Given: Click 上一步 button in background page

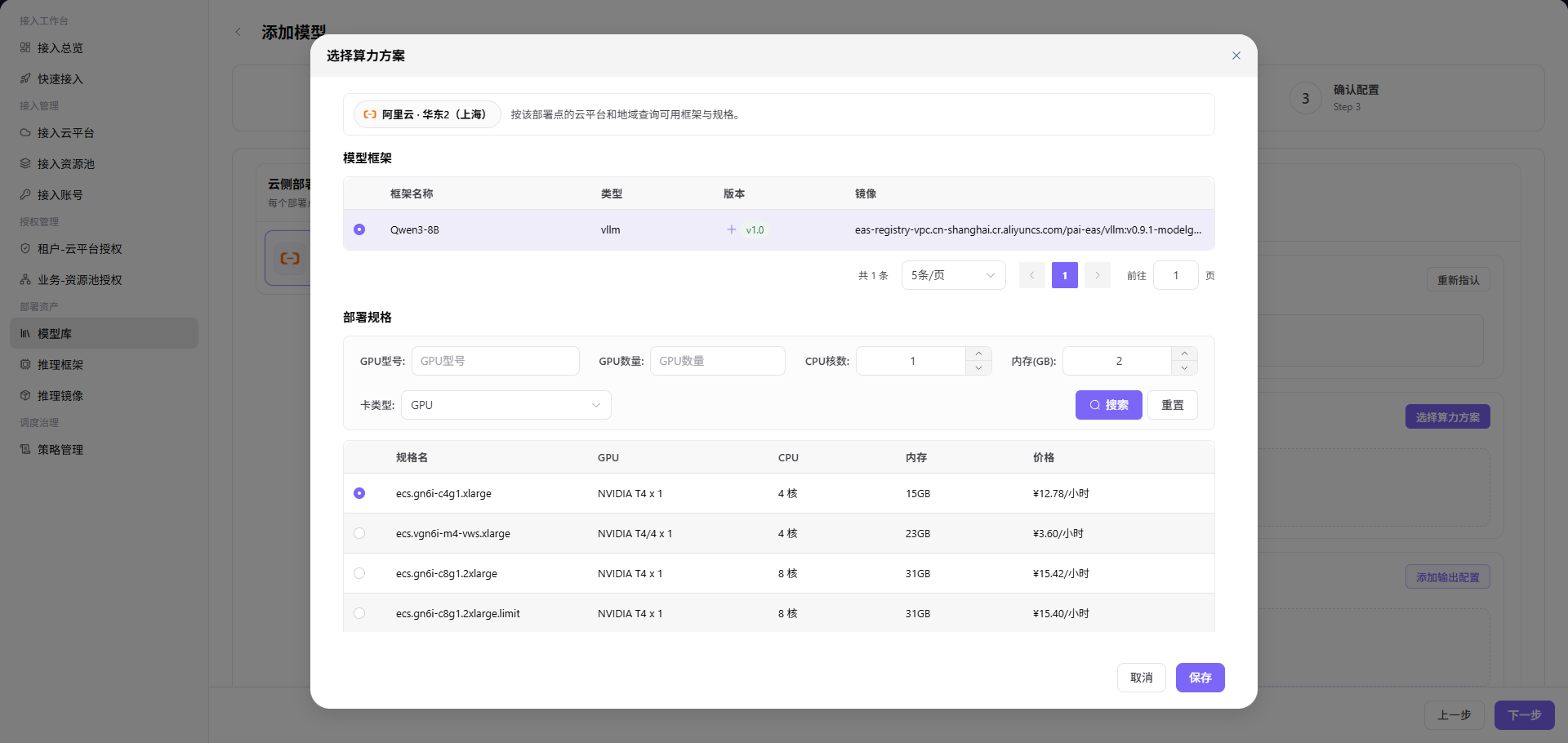Looking at the screenshot, I should 1454,715.
